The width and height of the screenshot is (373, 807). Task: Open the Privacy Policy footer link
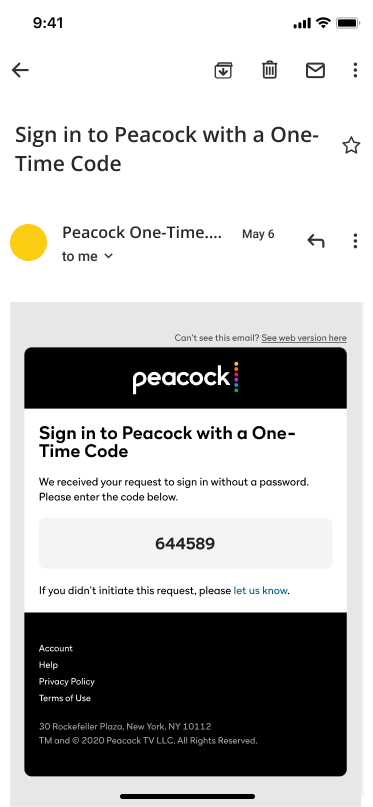66,681
